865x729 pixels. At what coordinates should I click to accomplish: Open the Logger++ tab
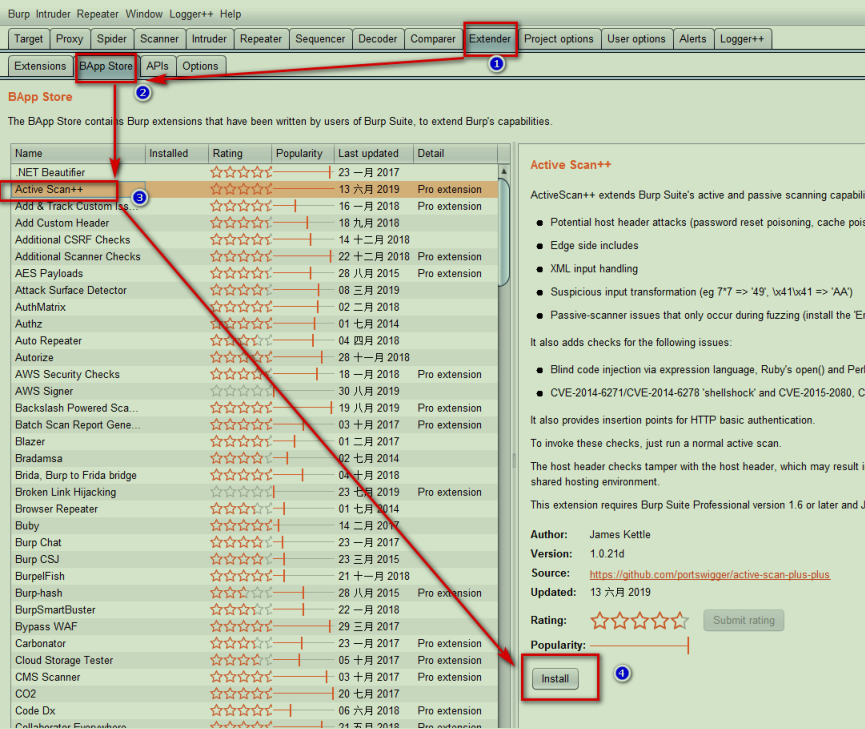(742, 39)
